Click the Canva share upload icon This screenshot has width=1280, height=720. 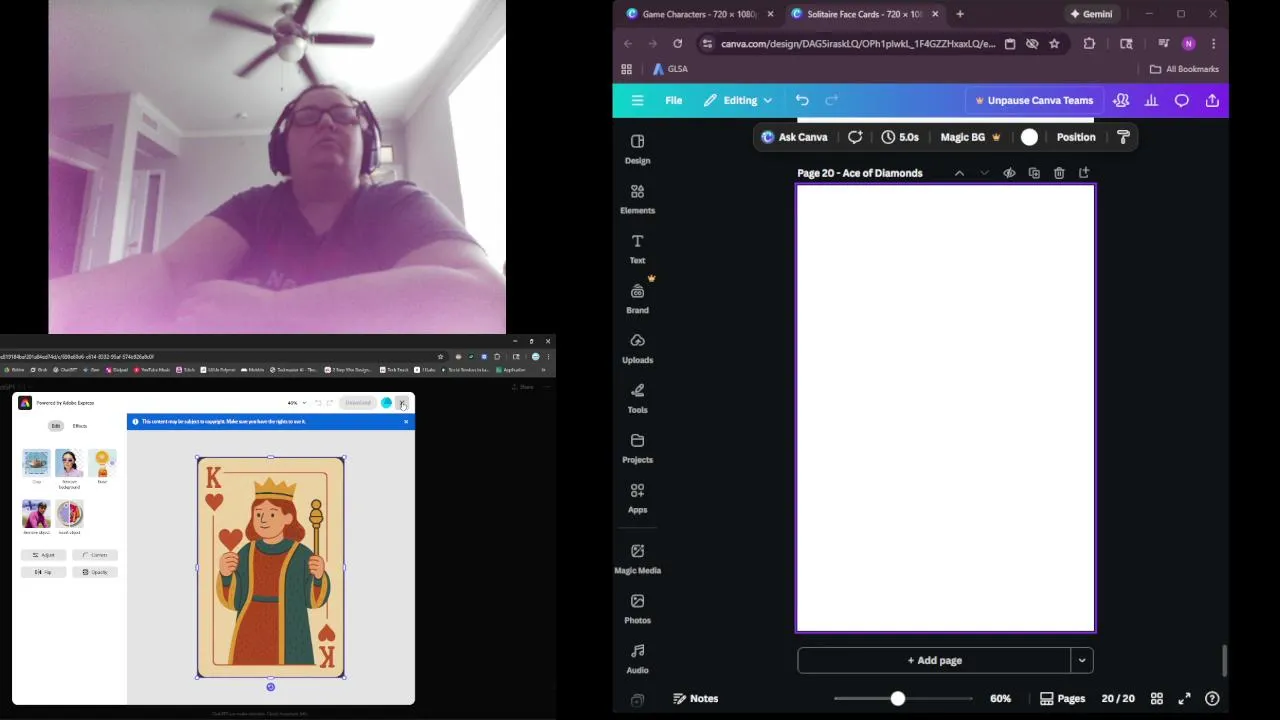click(x=1212, y=100)
